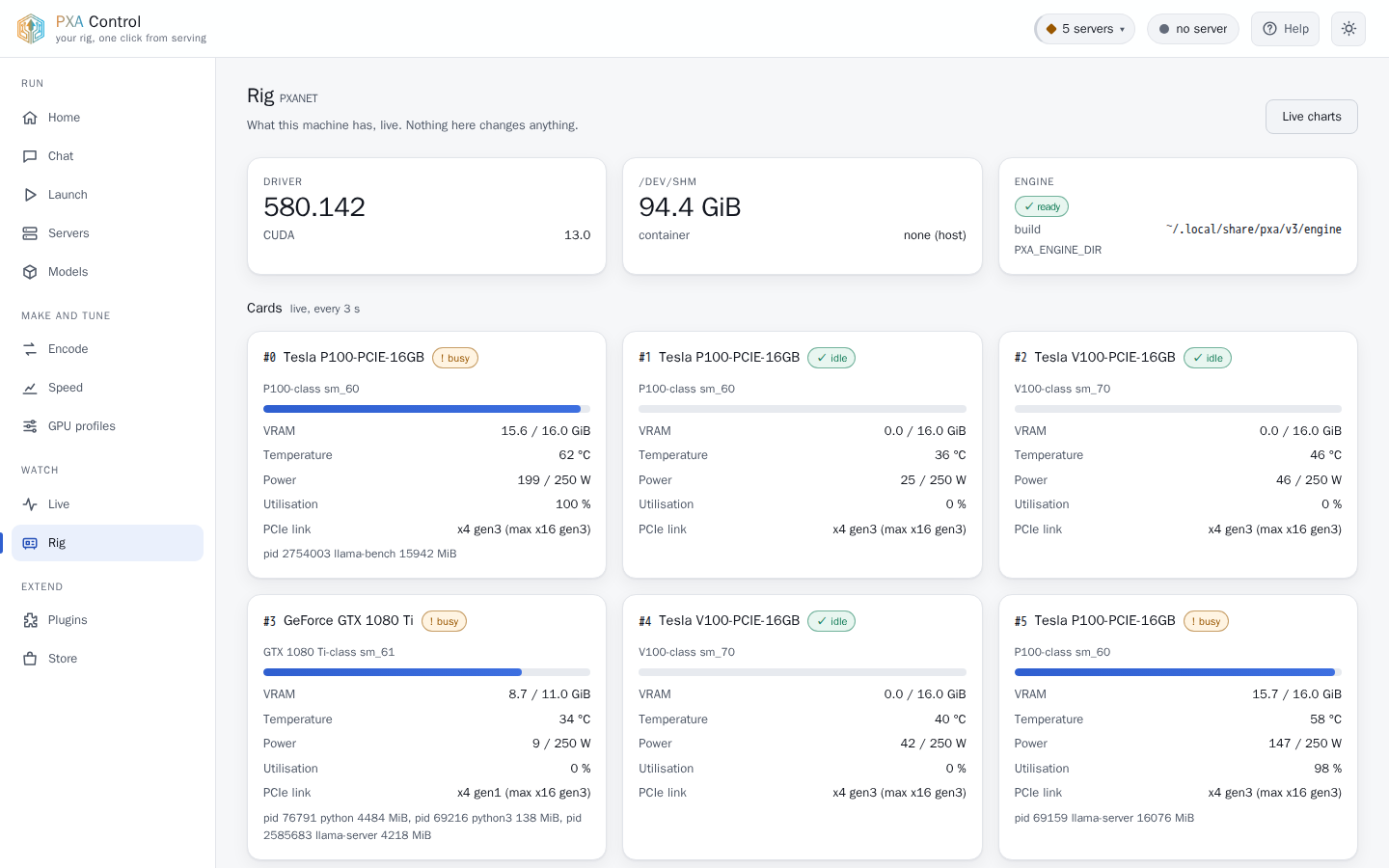Click the idle badge on card #4

click(x=831, y=621)
